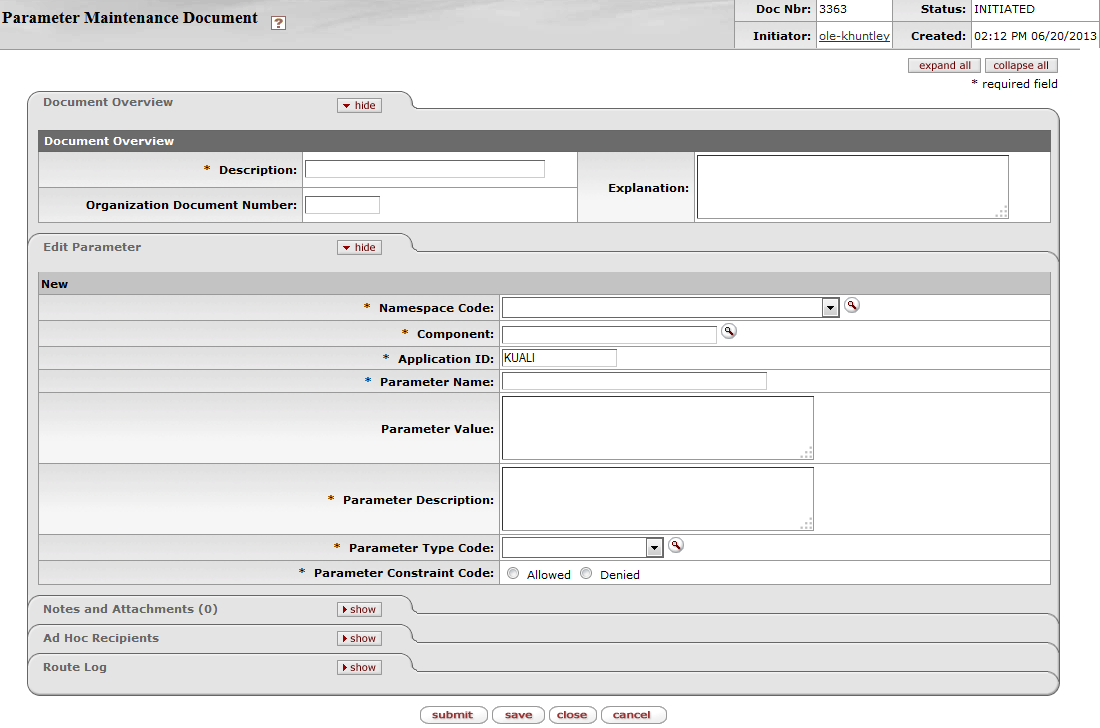Hide the Document Overview section
The height and width of the screenshot is (728, 1100).
[359, 105]
